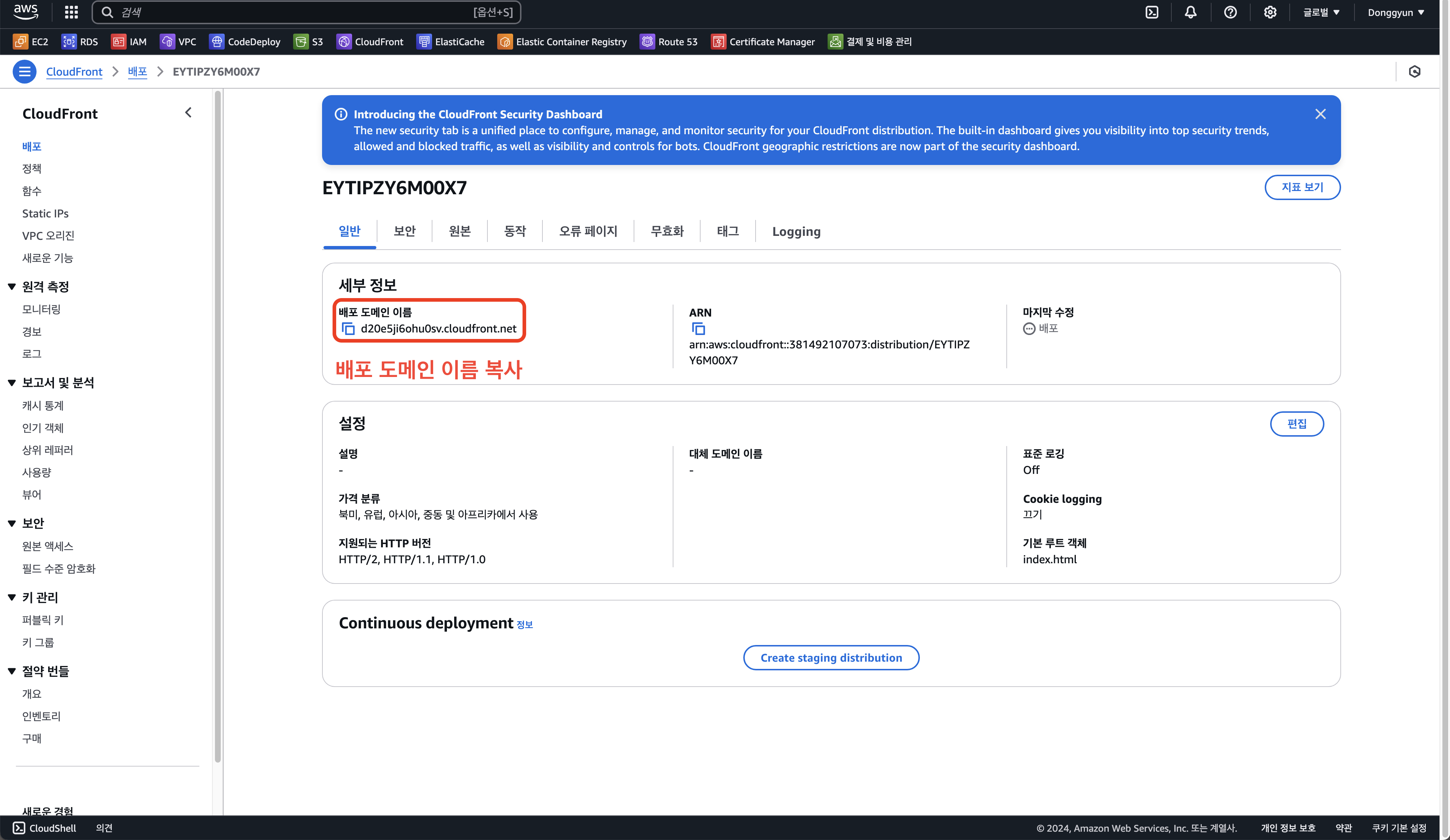Copy the distribution domain name
The width and height of the screenshot is (1450, 840).
(348, 328)
